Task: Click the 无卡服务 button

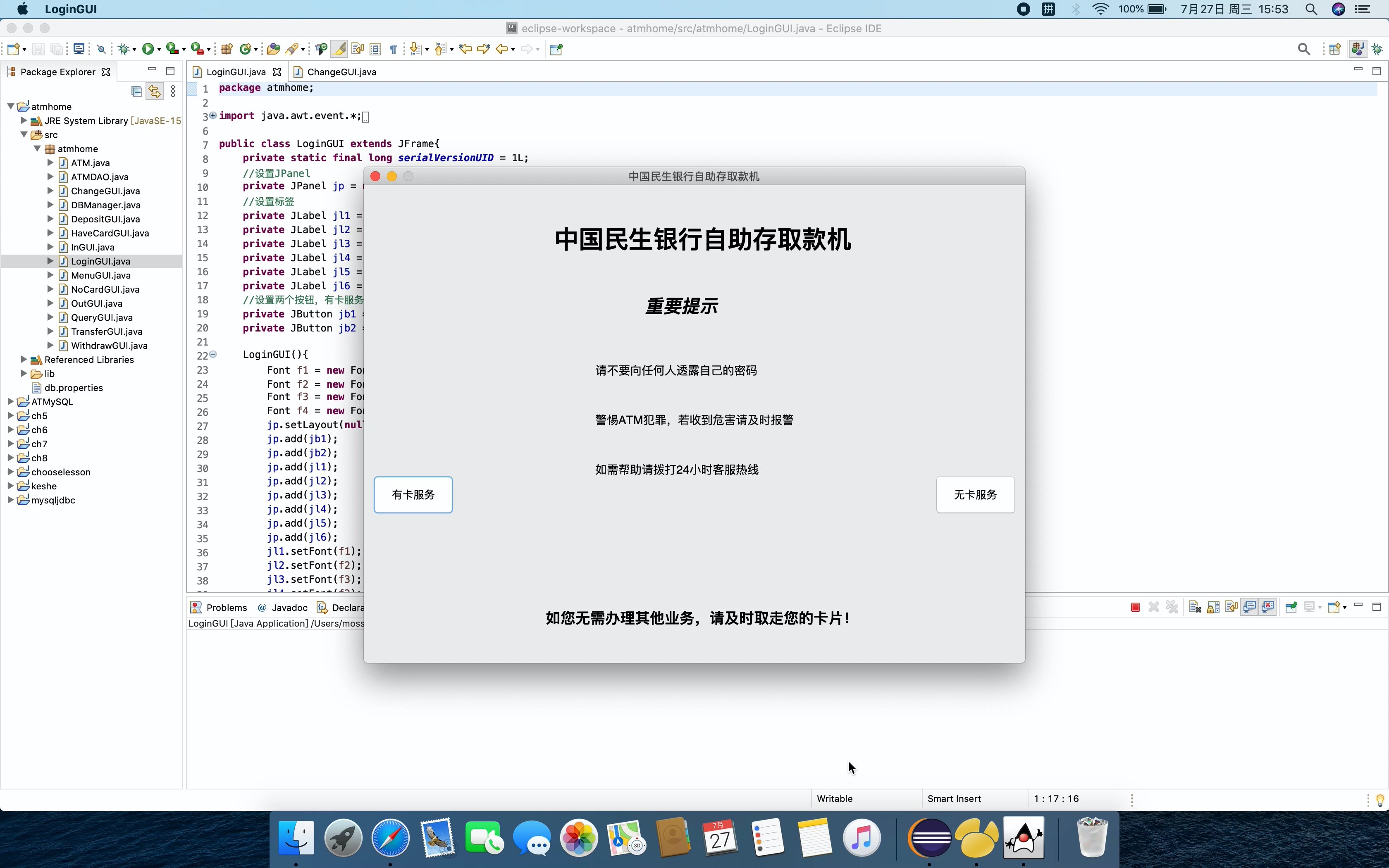Action: tap(975, 495)
